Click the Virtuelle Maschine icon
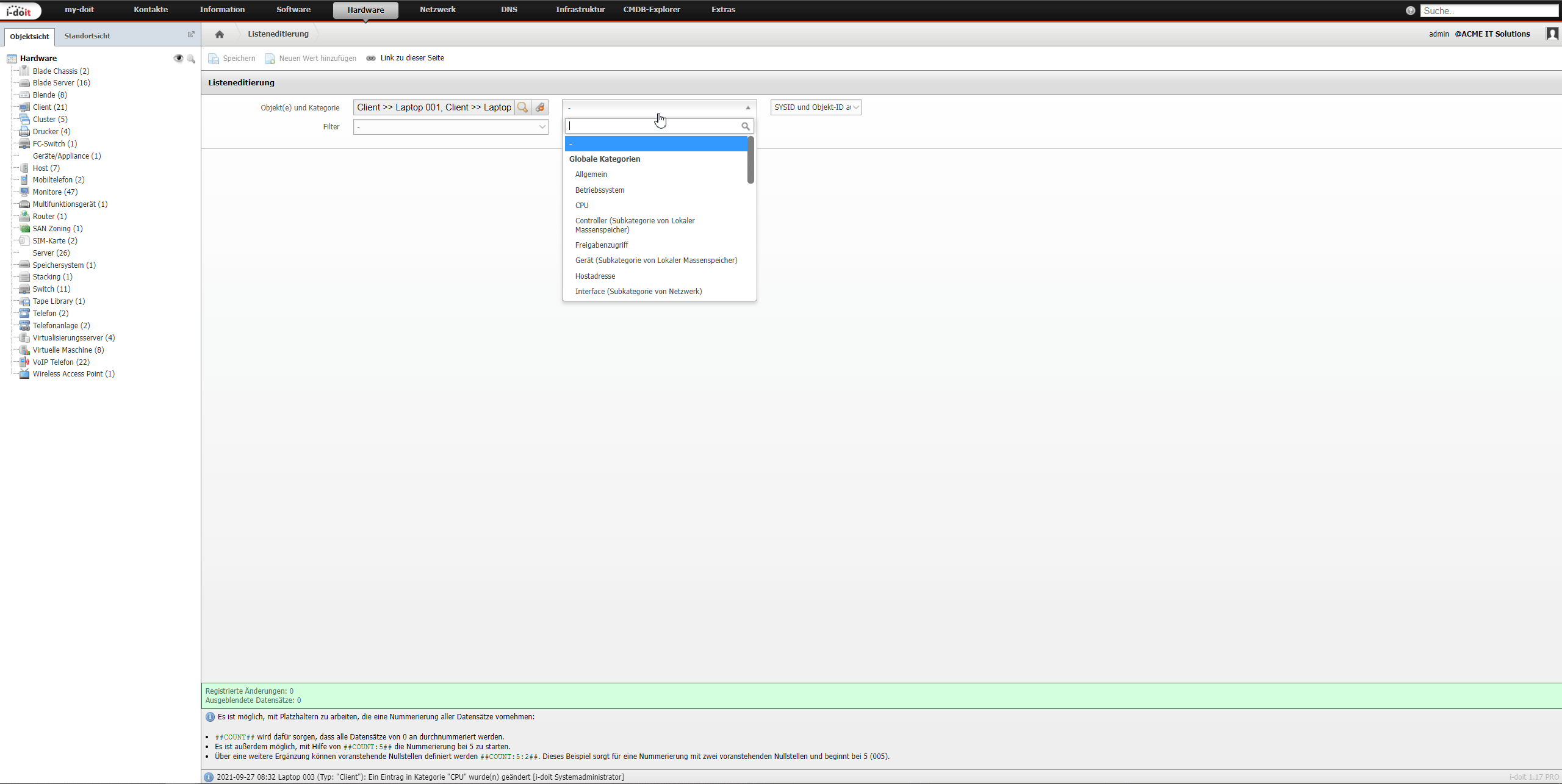 (x=24, y=350)
